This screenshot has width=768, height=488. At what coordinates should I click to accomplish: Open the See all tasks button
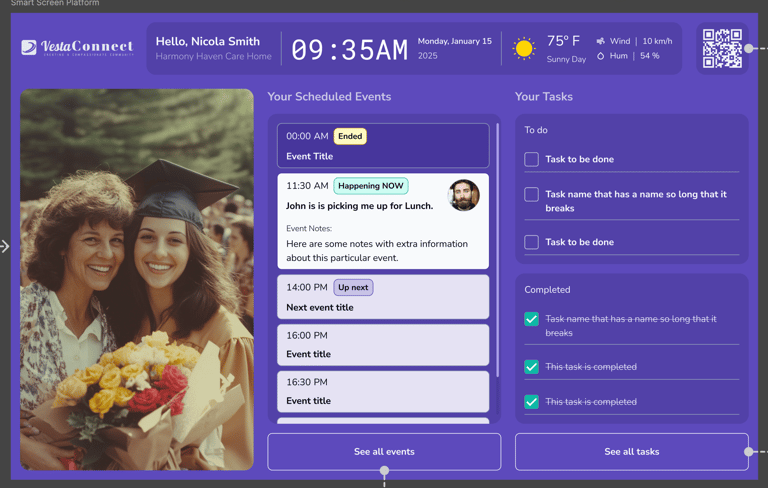(632, 452)
